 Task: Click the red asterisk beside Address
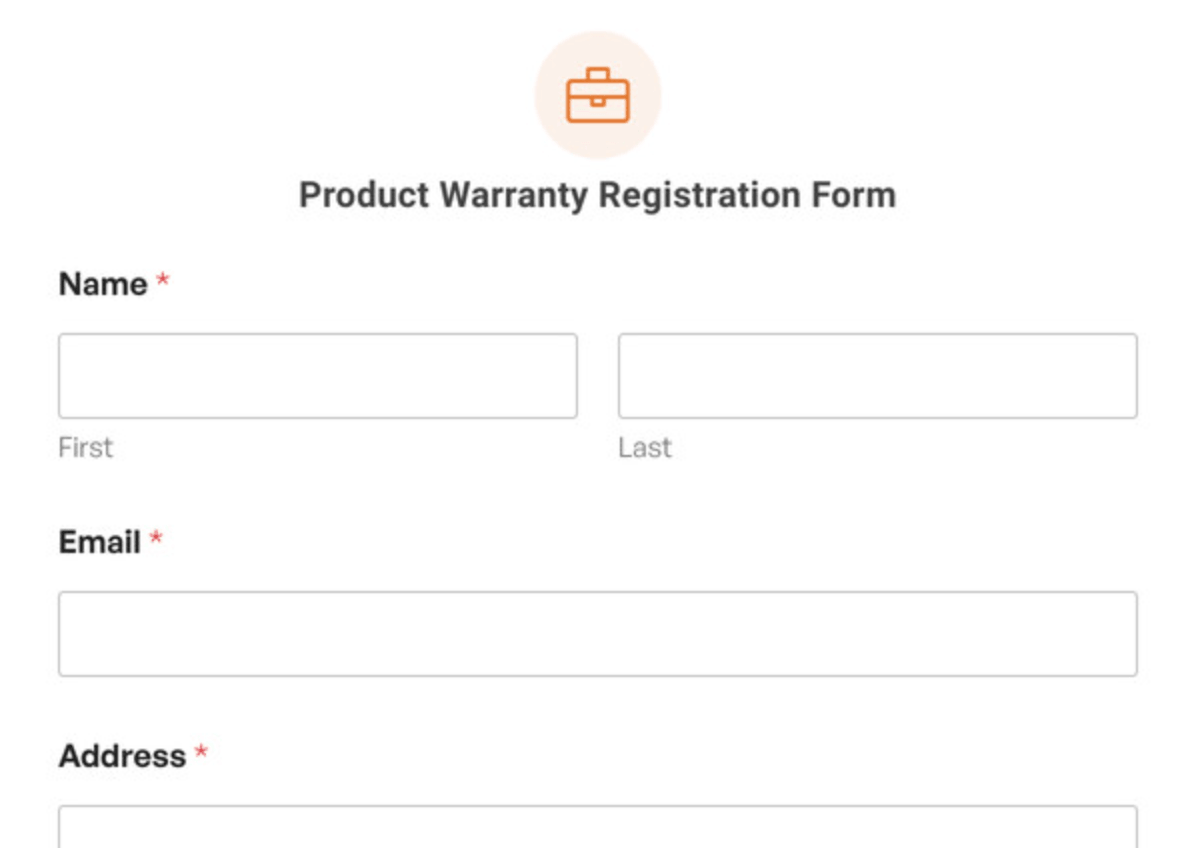click(201, 752)
